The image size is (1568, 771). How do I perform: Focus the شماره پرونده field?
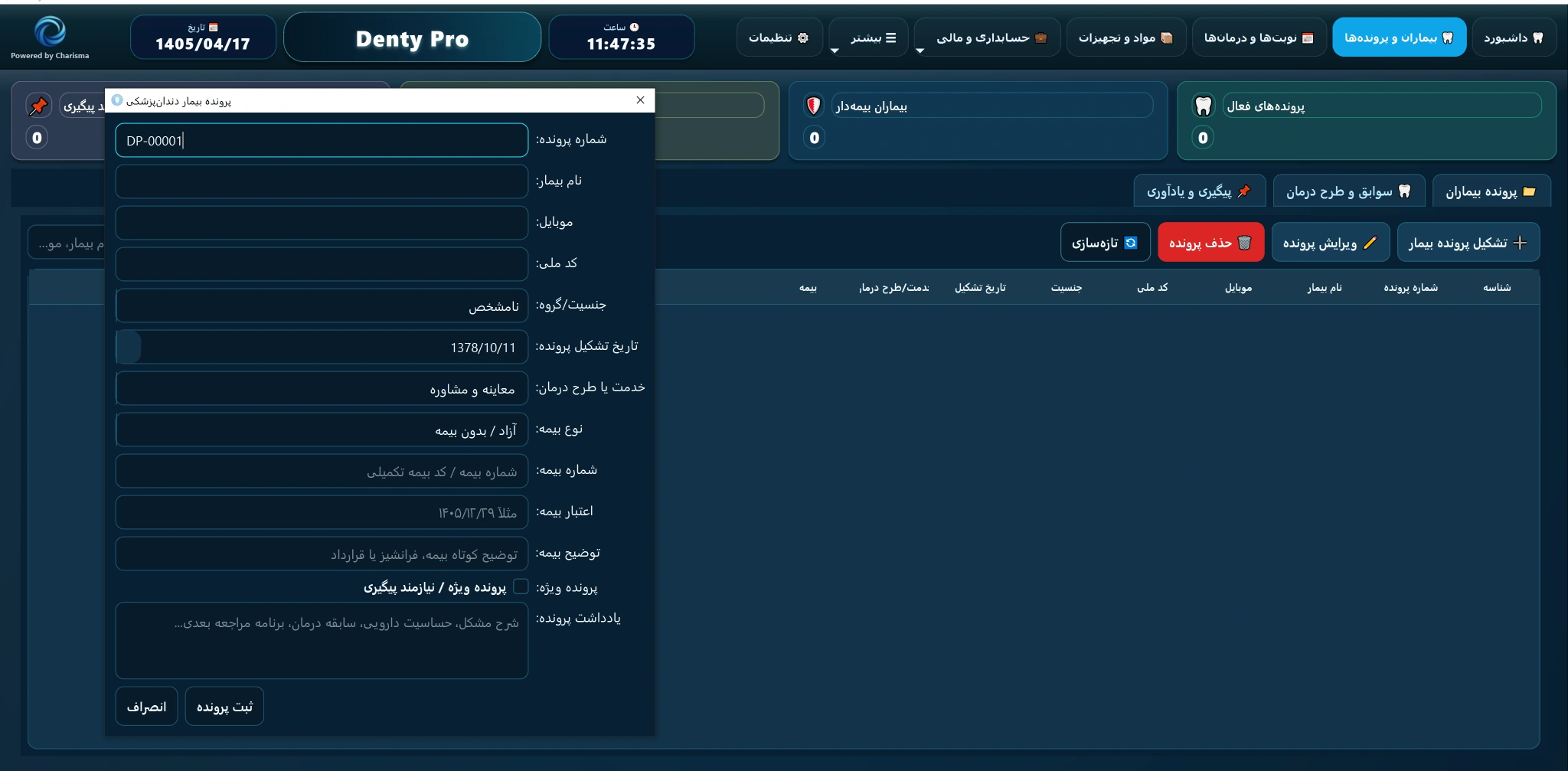[322, 140]
